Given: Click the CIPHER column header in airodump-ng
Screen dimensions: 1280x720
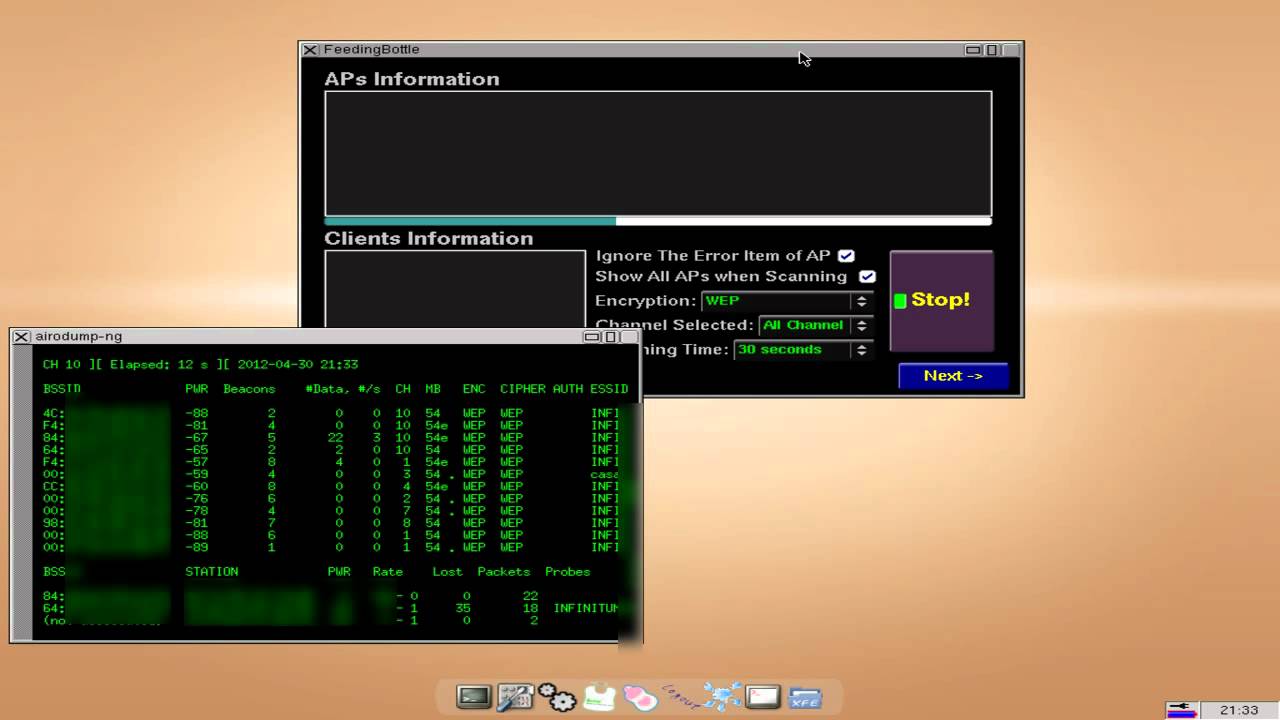Looking at the screenshot, I should point(523,389).
